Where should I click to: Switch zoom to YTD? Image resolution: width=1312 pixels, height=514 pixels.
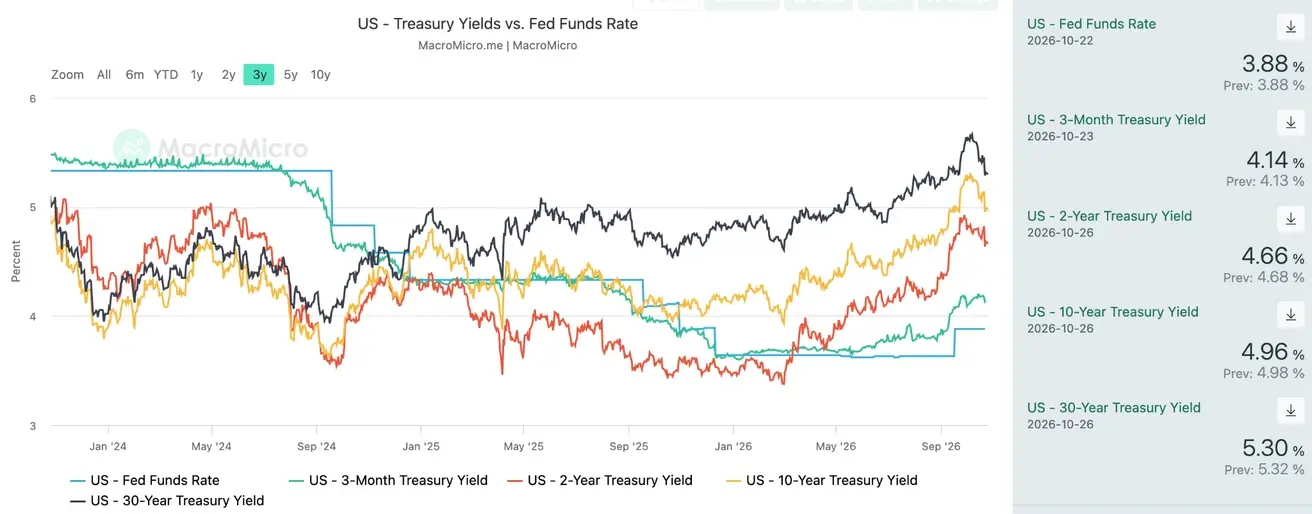(x=166, y=75)
